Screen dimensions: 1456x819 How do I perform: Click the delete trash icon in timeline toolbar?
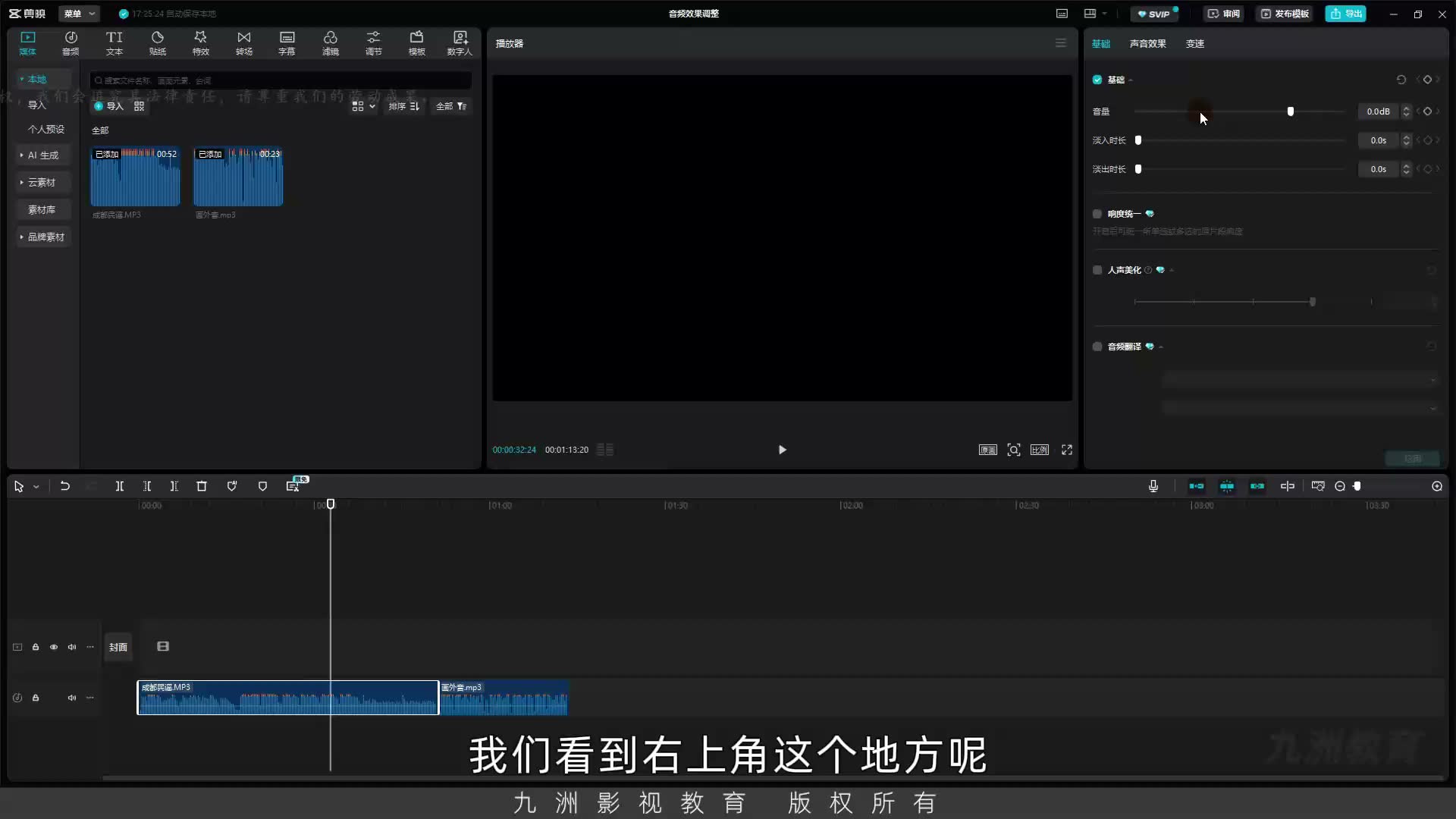(x=202, y=486)
